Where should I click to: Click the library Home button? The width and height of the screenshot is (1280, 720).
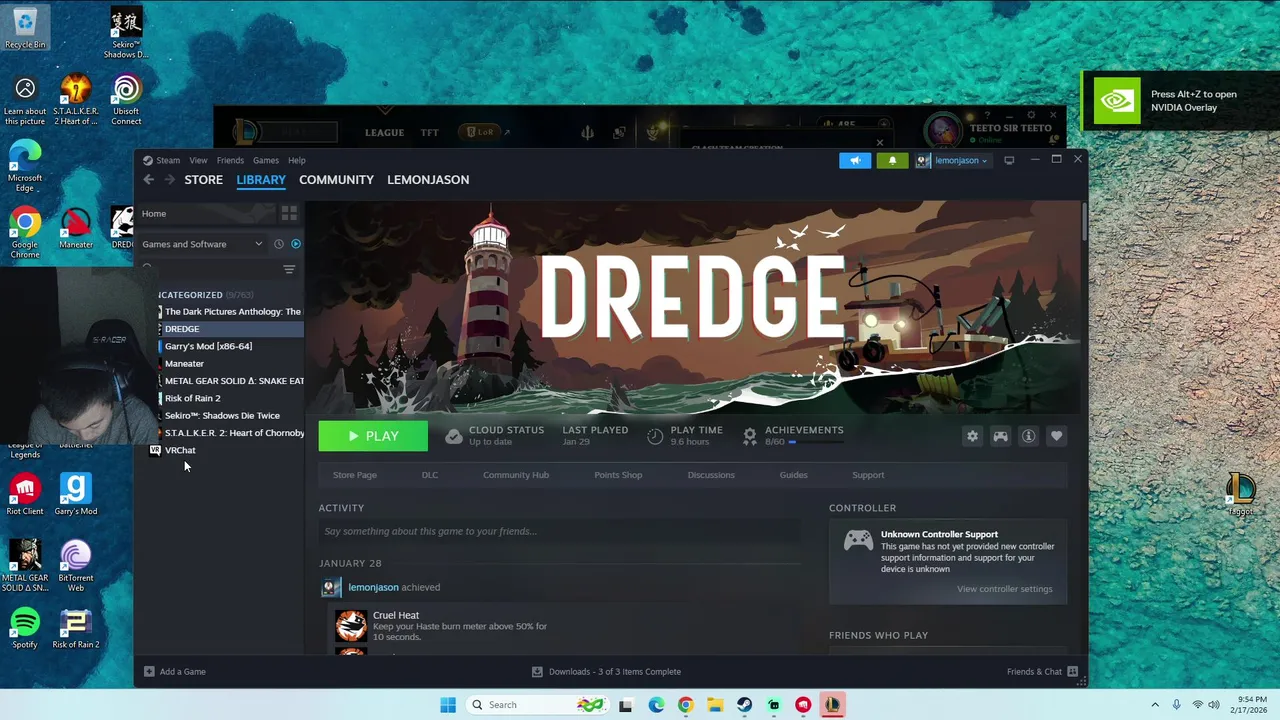[x=205, y=213]
